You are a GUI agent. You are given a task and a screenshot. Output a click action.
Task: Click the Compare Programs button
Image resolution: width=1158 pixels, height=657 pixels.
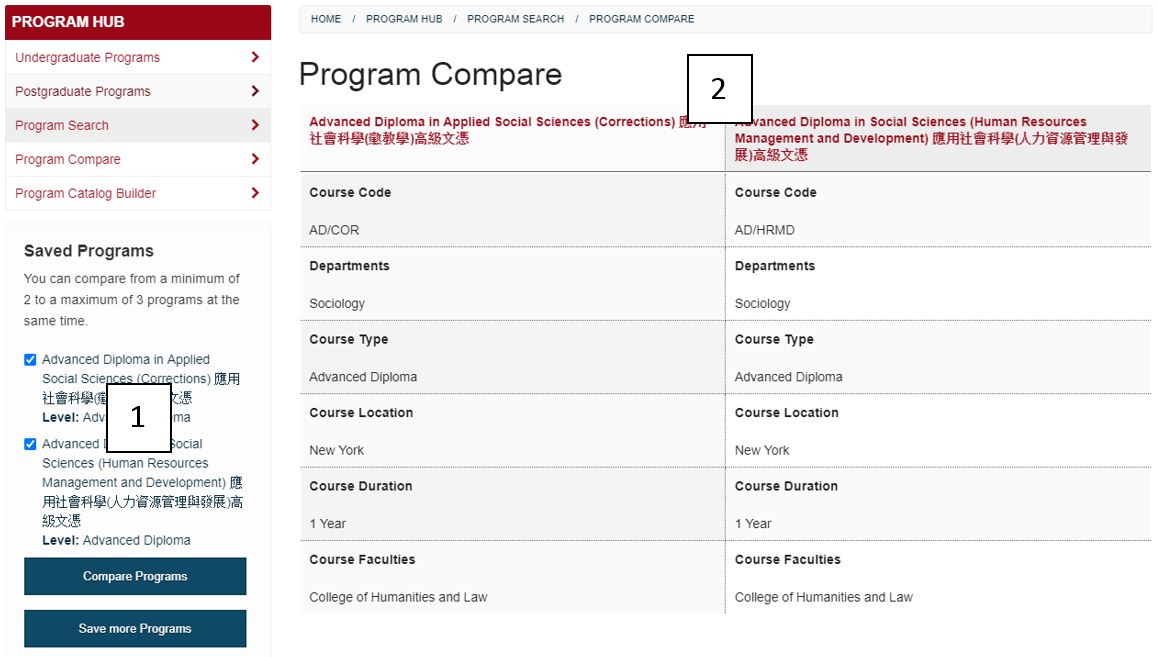pos(135,576)
